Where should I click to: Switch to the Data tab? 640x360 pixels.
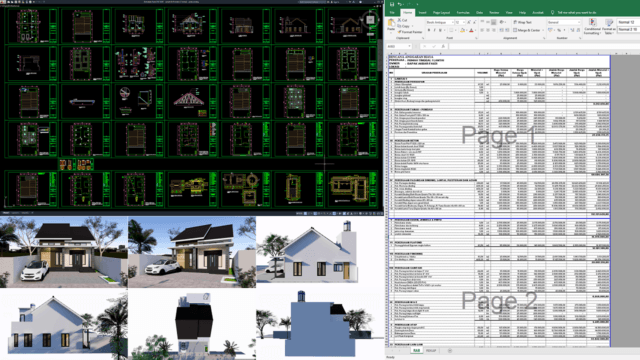(479, 13)
